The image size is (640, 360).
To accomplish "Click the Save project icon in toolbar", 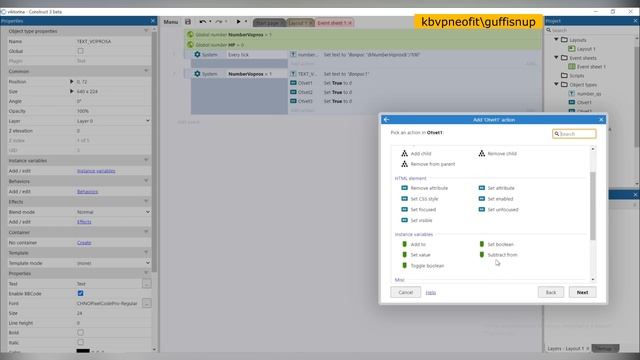I will coord(188,22).
